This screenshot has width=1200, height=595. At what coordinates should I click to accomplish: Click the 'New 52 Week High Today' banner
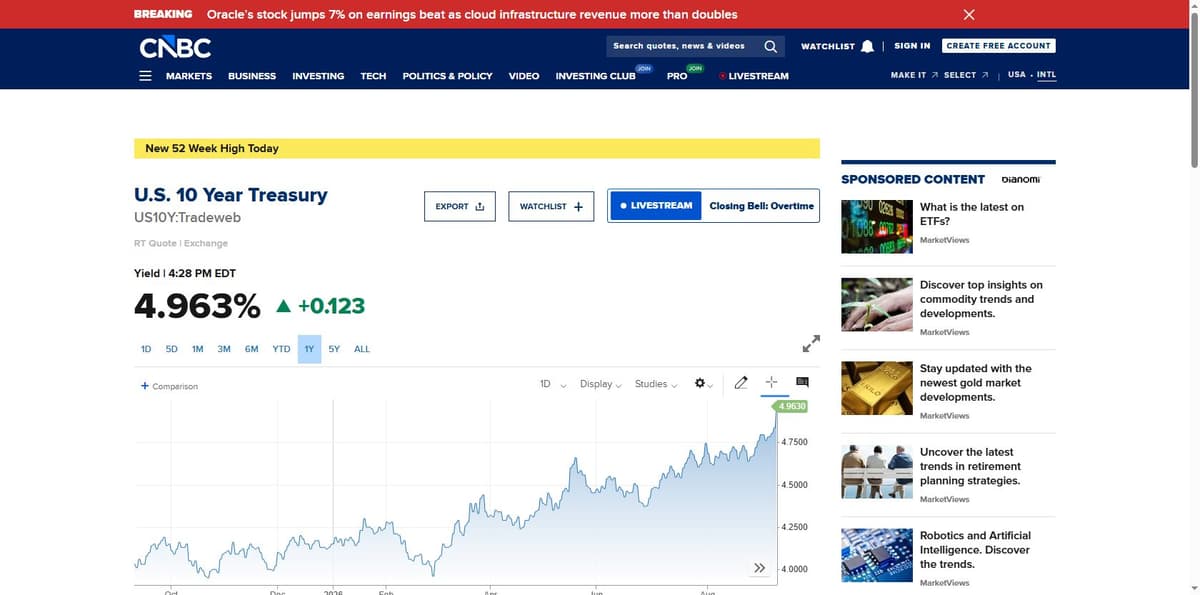pos(476,148)
